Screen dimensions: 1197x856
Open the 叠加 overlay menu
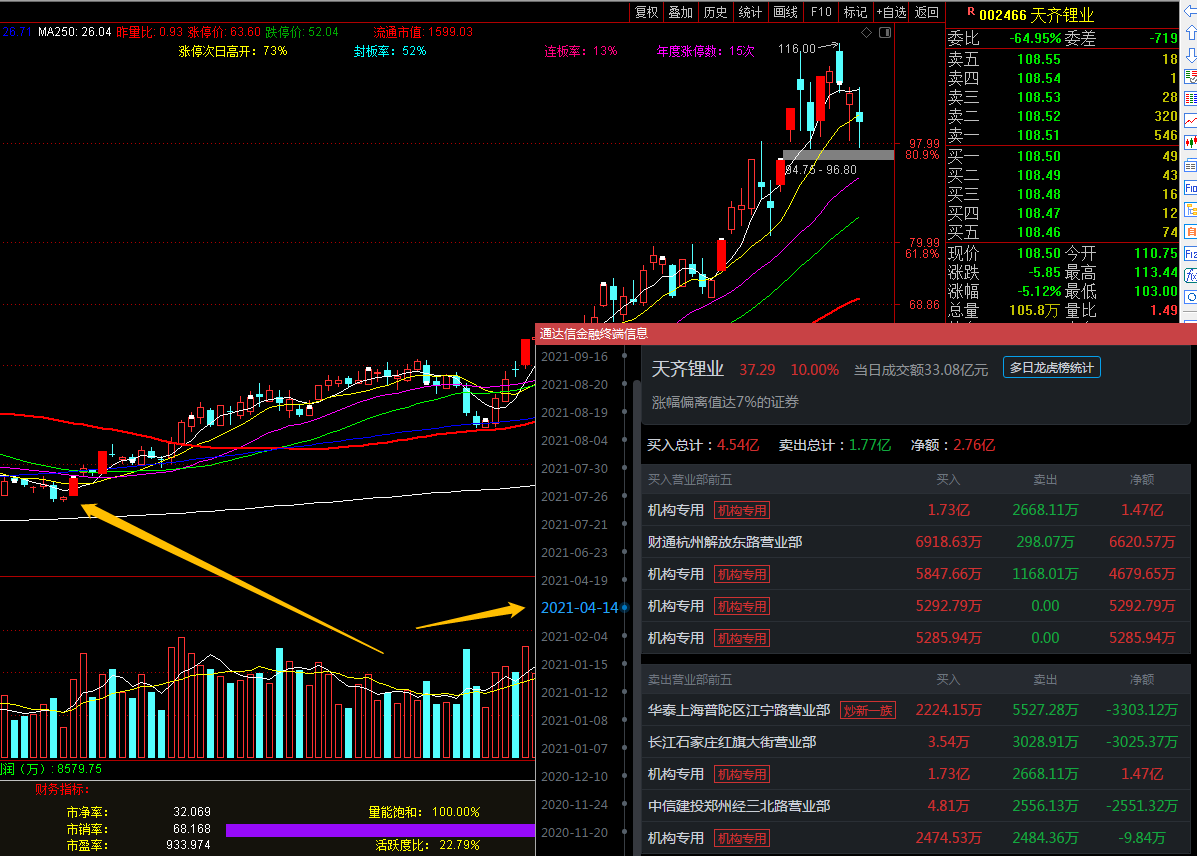pyautogui.click(x=680, y=12)
